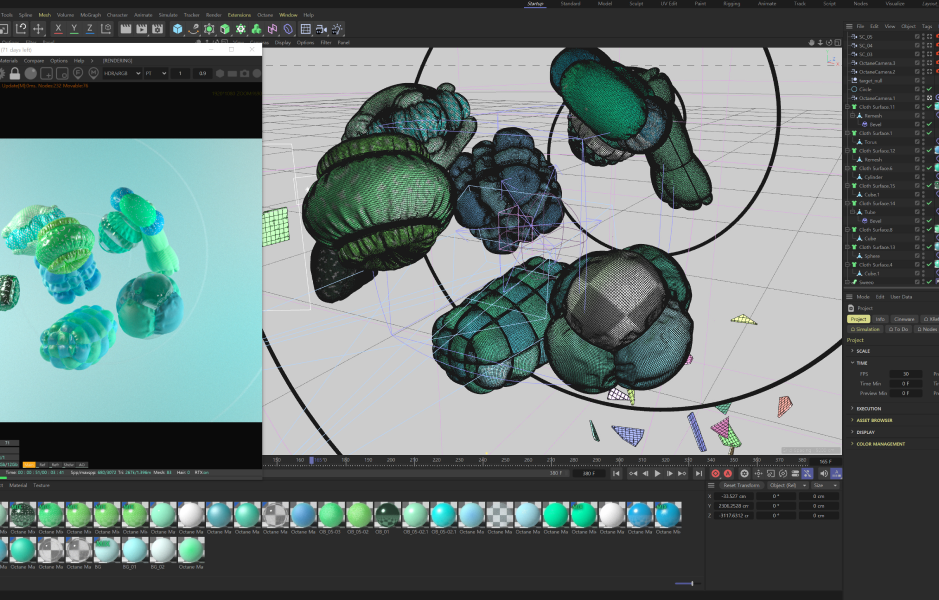Toggle the enable checkmark for Cloth Surface.14
Image resolution: width=939 pixels, height=600 pixels.
tap(929, 203)
